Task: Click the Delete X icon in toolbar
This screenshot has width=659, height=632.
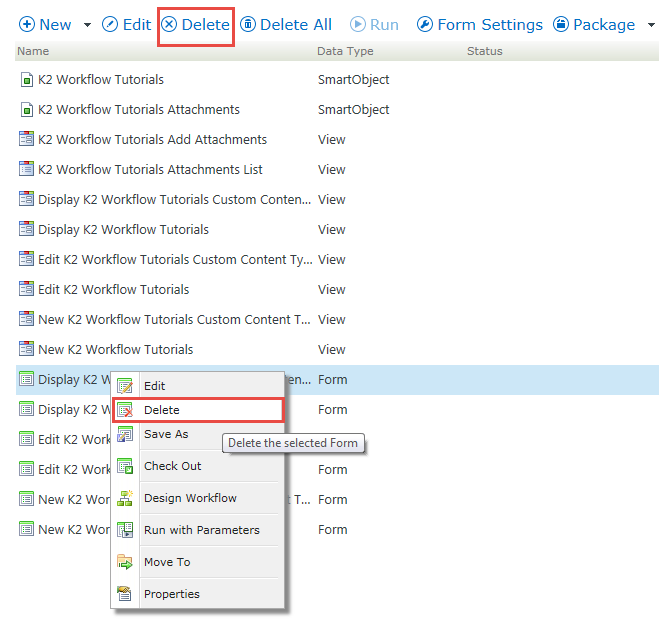Action: (169, 24)
